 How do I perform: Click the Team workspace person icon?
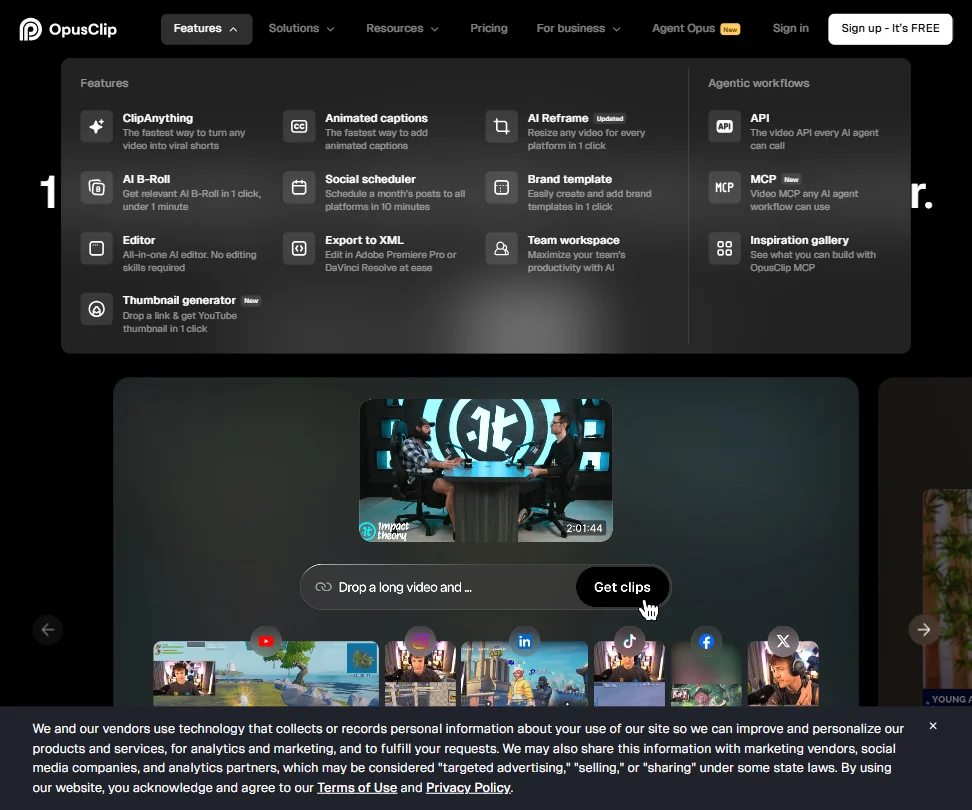[501, 249]
